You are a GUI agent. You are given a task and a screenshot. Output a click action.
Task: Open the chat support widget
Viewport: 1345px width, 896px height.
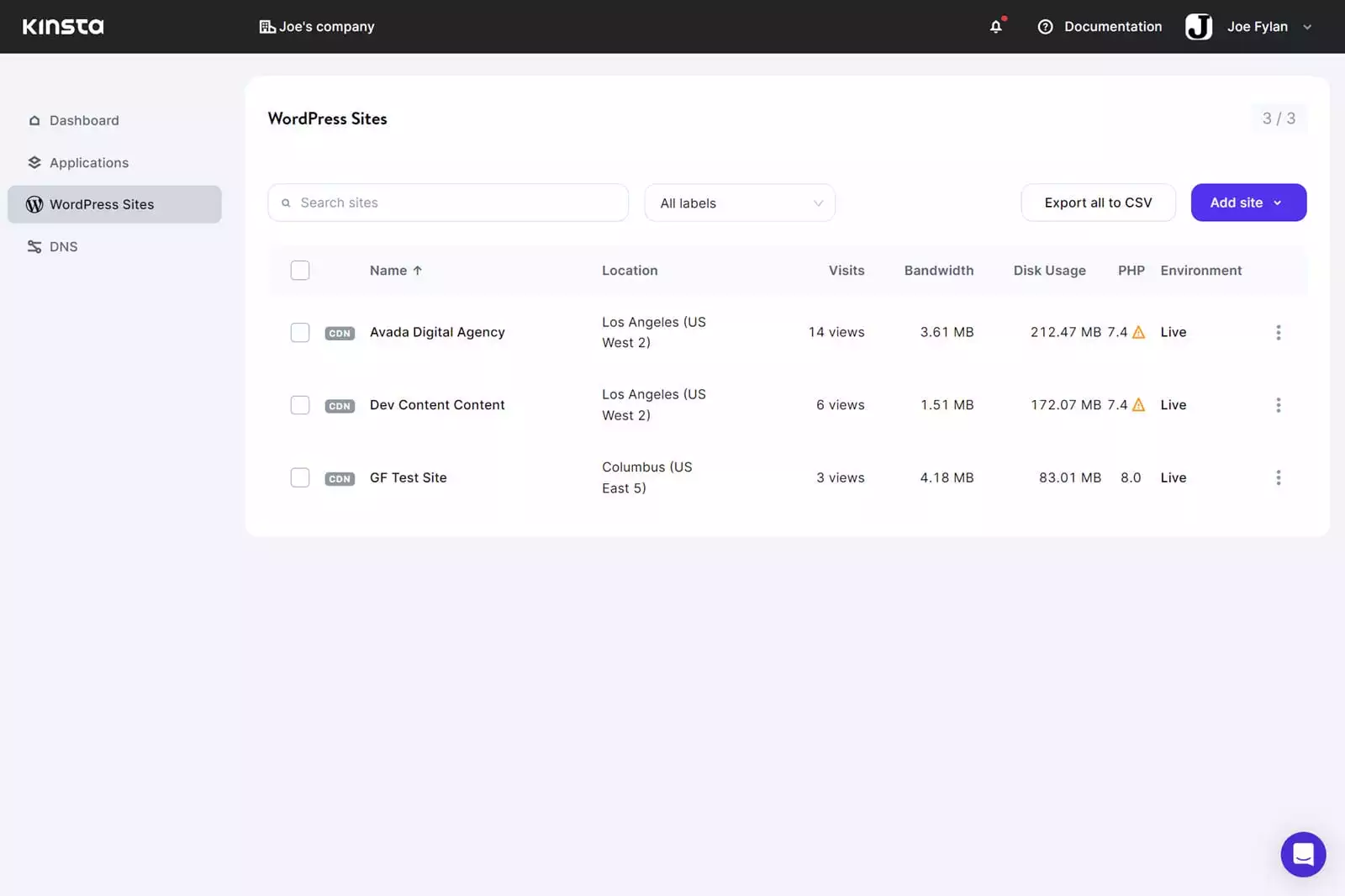(x=1303, y=854)
